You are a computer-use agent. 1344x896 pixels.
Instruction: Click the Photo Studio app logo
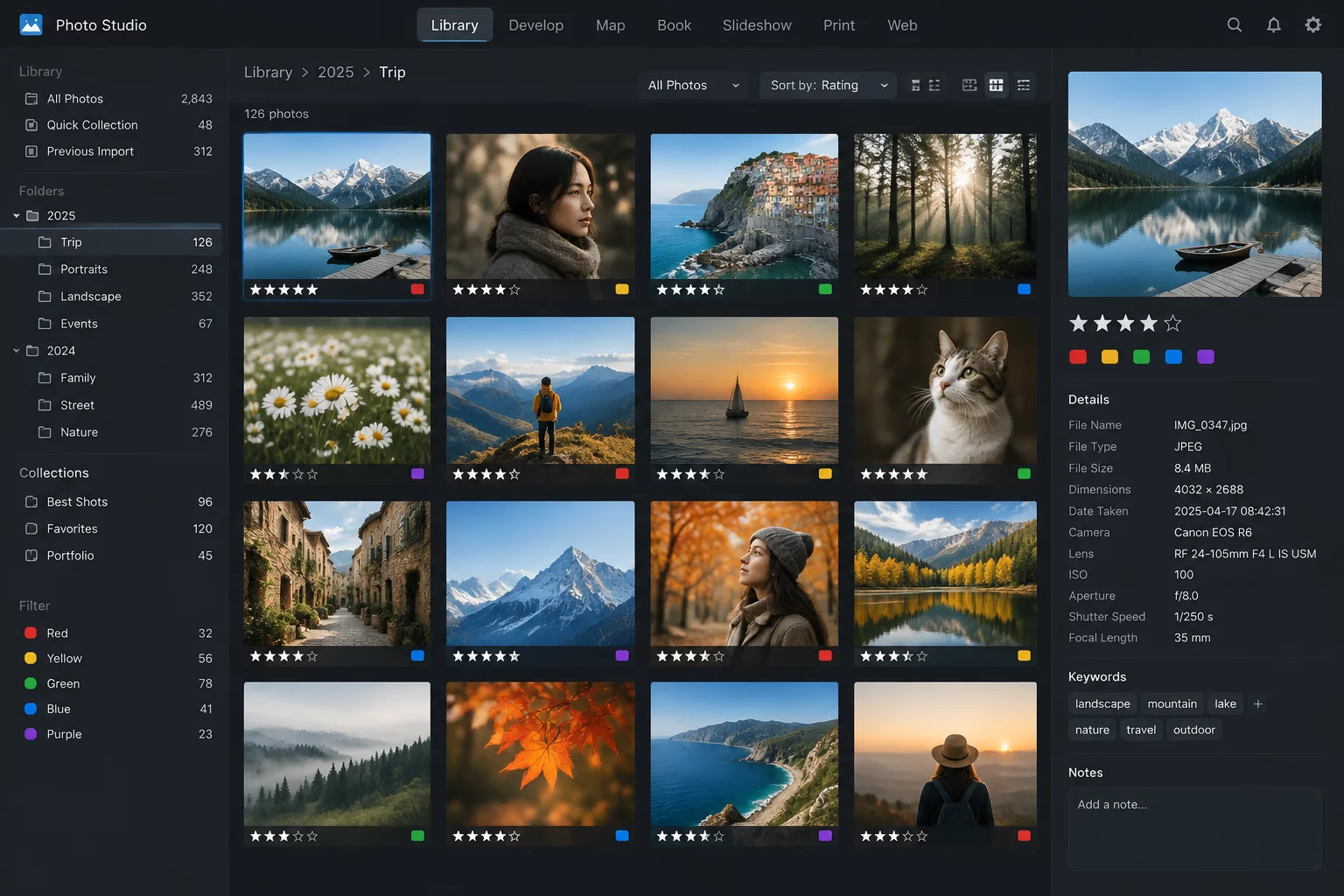click(31, 24)
